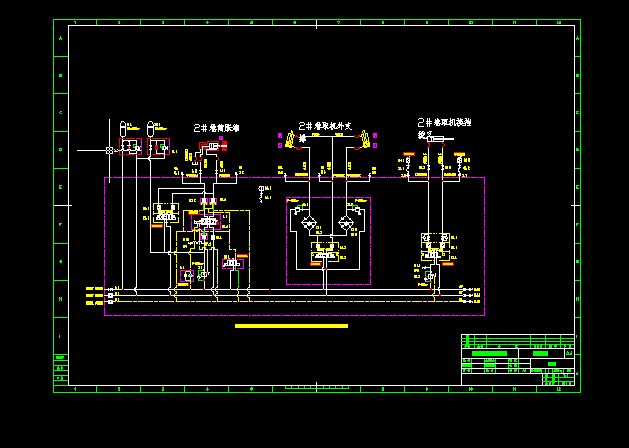Select the left diamond-shaped valve in the inner magenta box
The image size is (629, 448).
click(309, 221)
